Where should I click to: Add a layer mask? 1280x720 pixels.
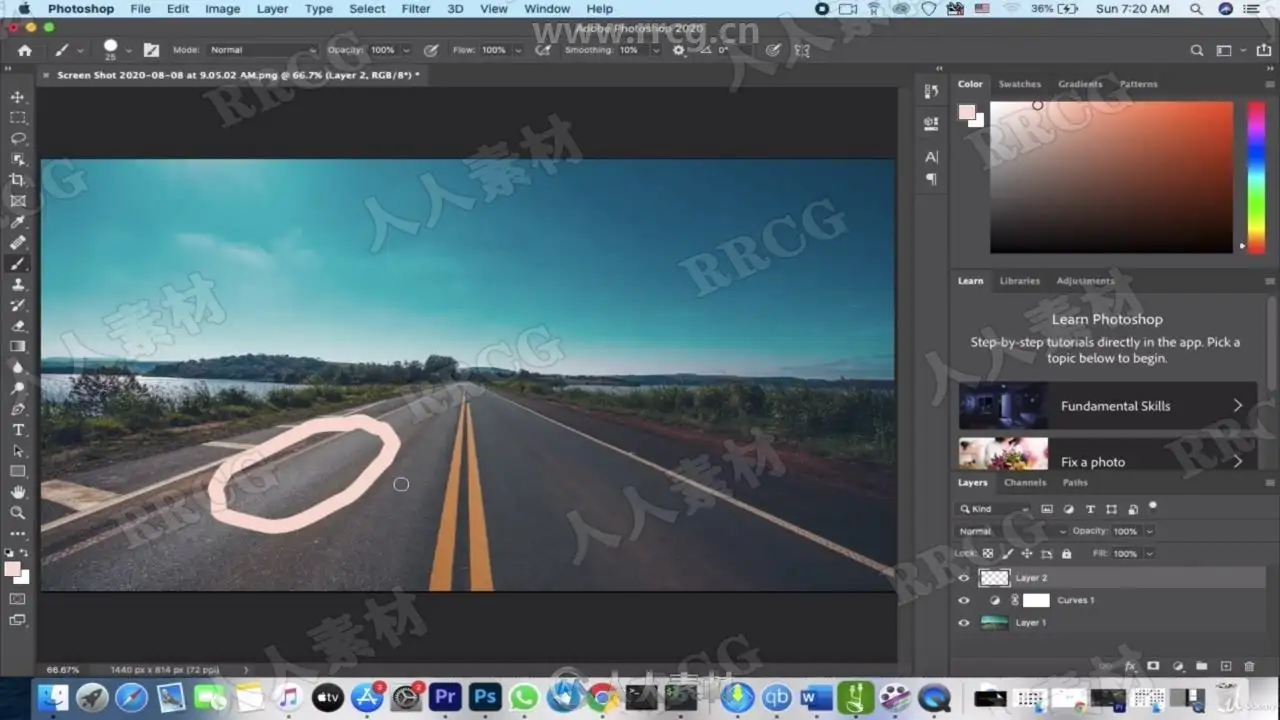1153,666
